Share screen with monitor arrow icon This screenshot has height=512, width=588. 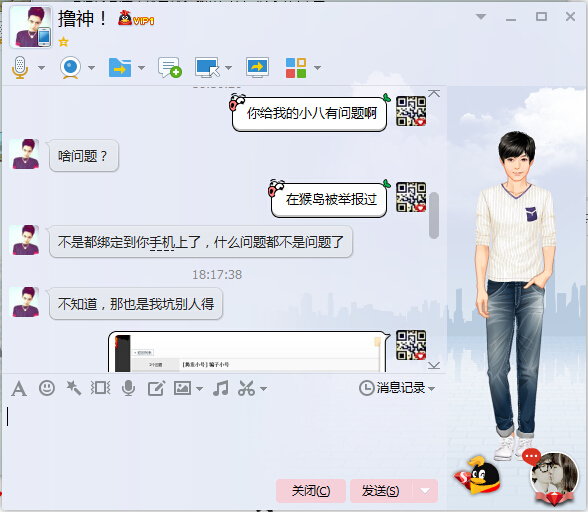[257, 68]
